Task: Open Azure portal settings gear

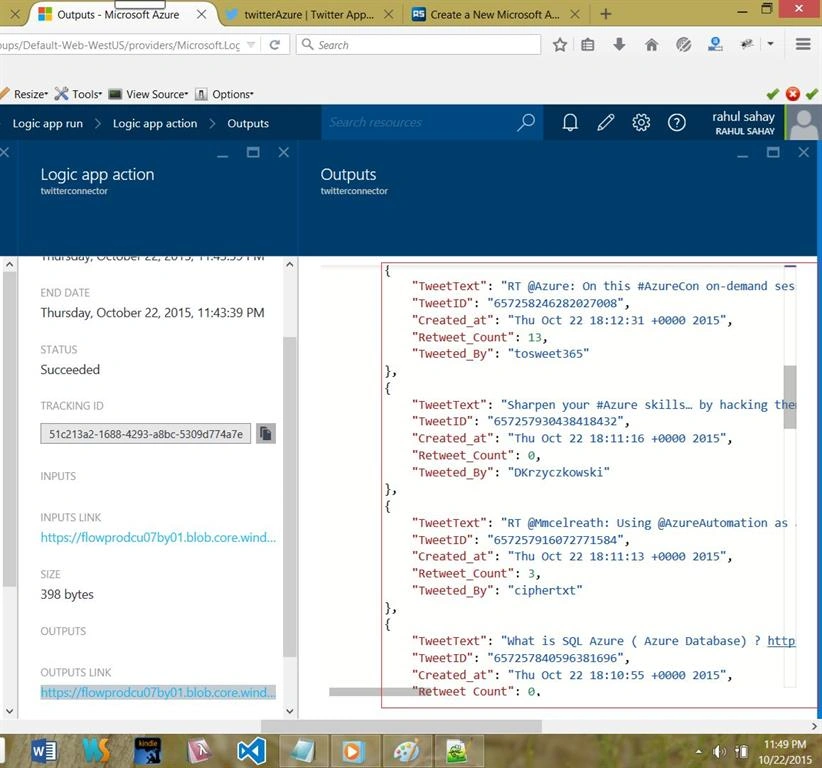Action: click(x=641, y=123)
